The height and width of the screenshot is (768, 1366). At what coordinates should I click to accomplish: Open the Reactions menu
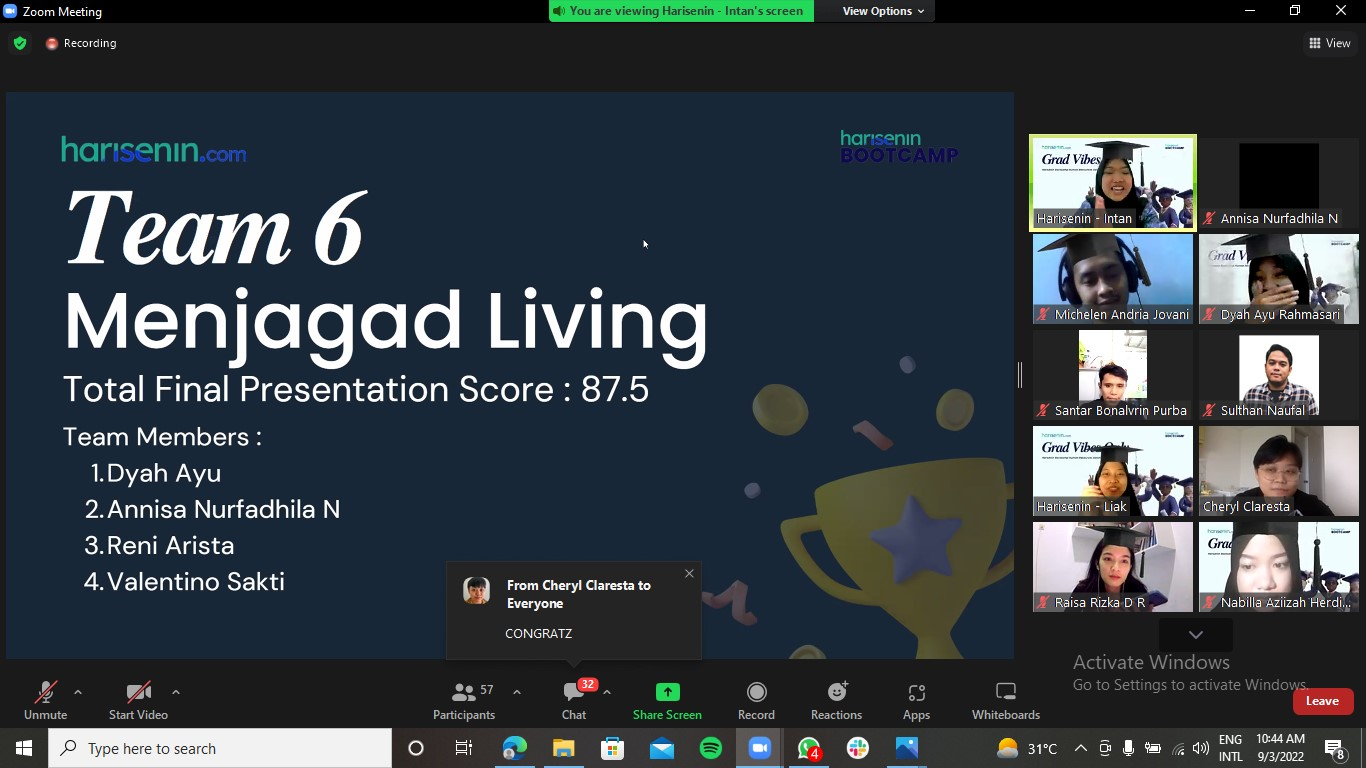click(836, 700)
